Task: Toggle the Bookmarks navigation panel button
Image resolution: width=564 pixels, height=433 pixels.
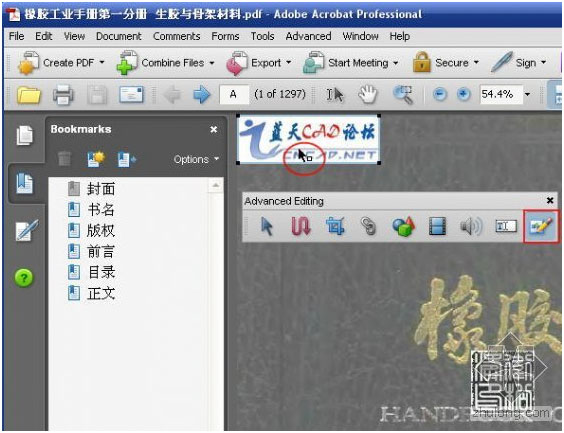Action: click(24, 183)
